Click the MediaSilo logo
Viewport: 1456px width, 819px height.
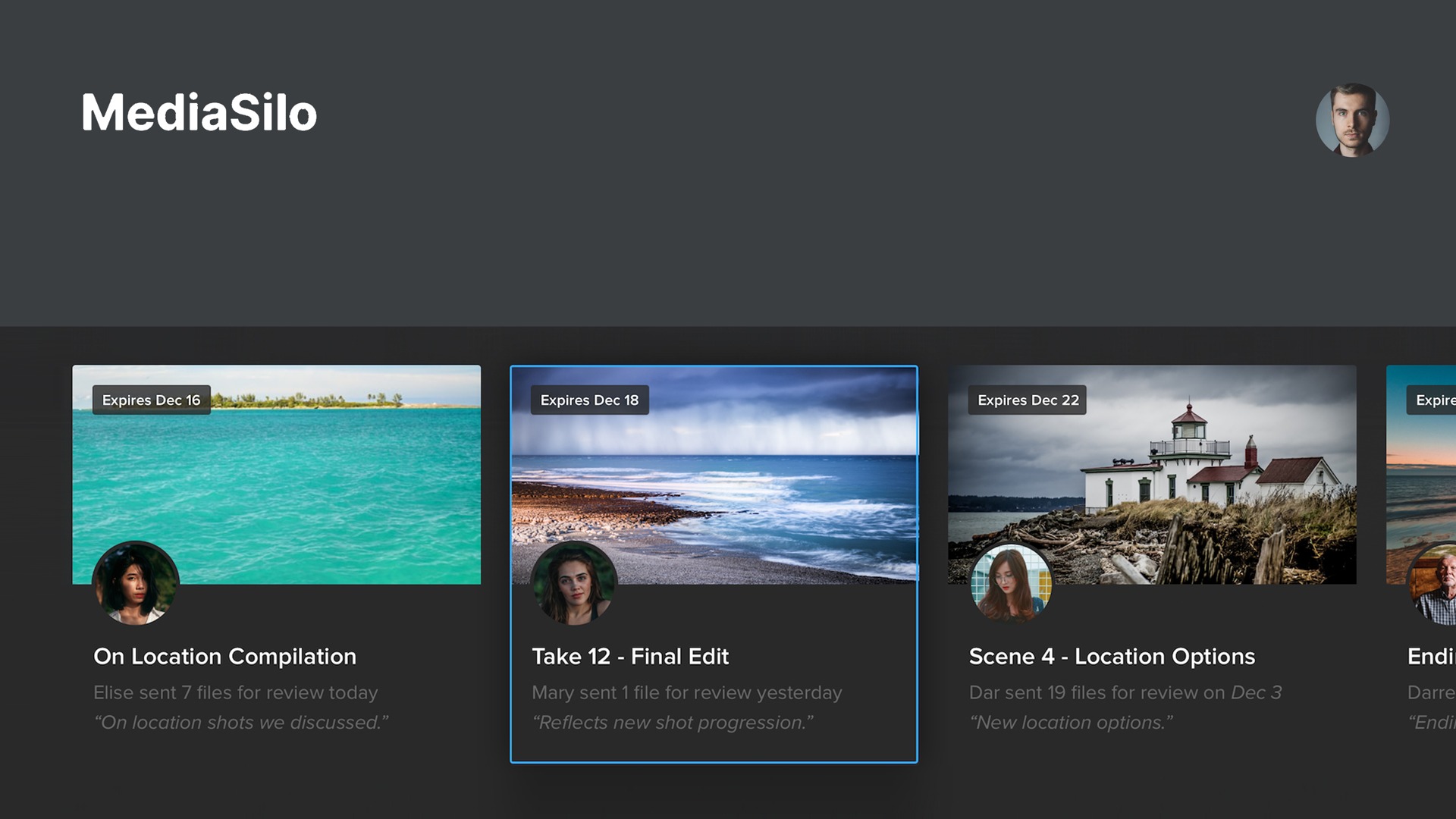199,113
